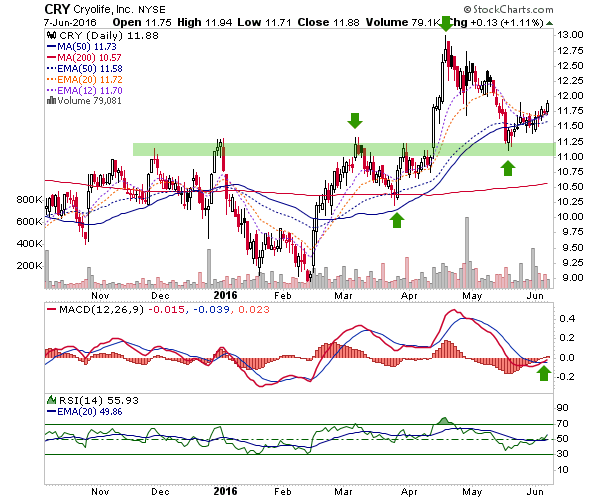Click the Cryolife, Inc. company name

(x=103, y=10)
